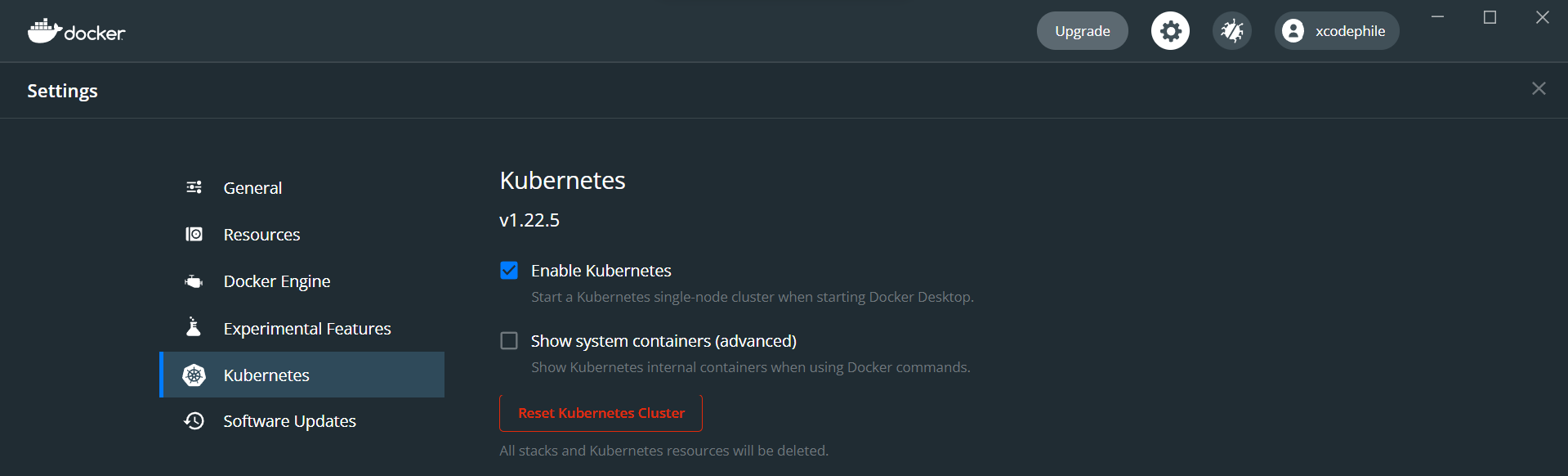Click 'All stacks and Kubernetes resources' warning
The width and height of the screenshot is (1568, 476).
664,451
